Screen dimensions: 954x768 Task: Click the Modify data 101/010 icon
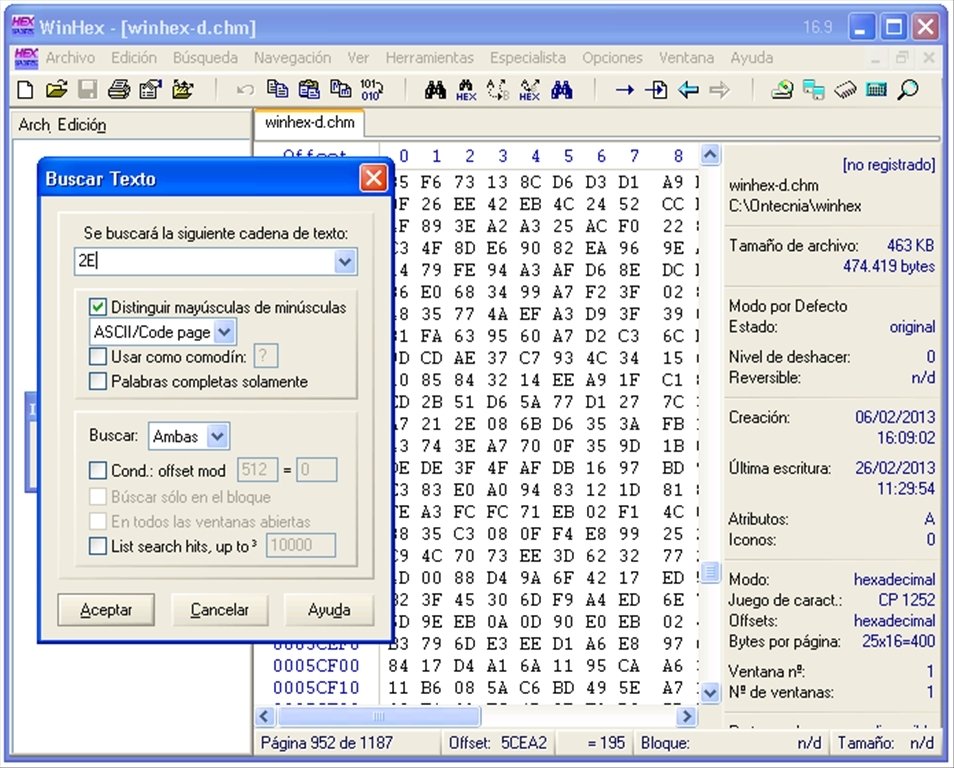tap(371, 89)
